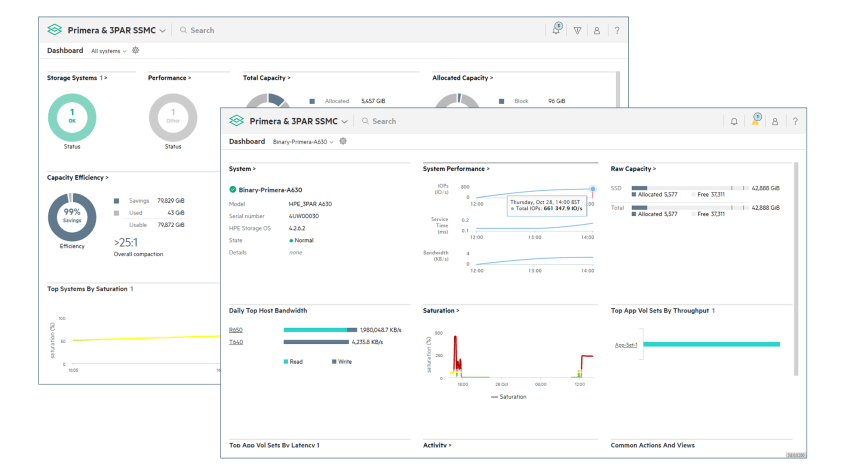845x475 pixels.
Task: Open the notifications bell in the back window
Action: (x=556, y=29)
